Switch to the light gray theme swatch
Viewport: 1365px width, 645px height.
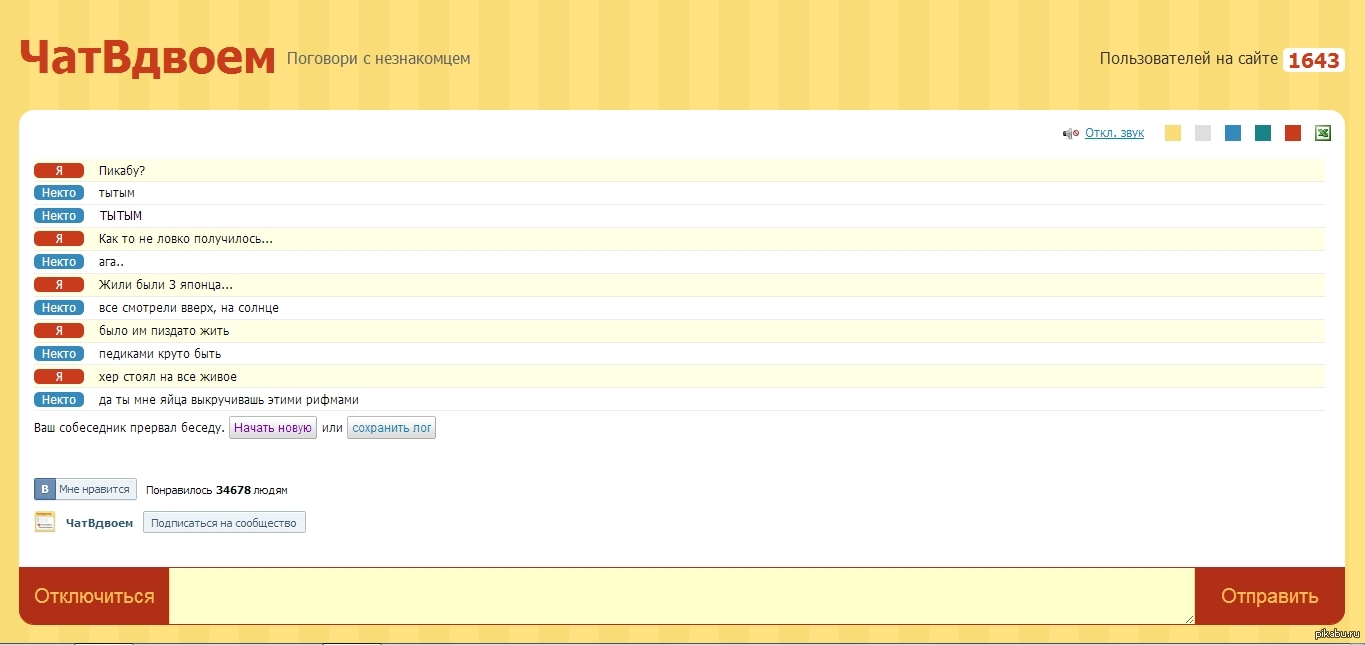pyautogui.click(x=1203, y=133)
